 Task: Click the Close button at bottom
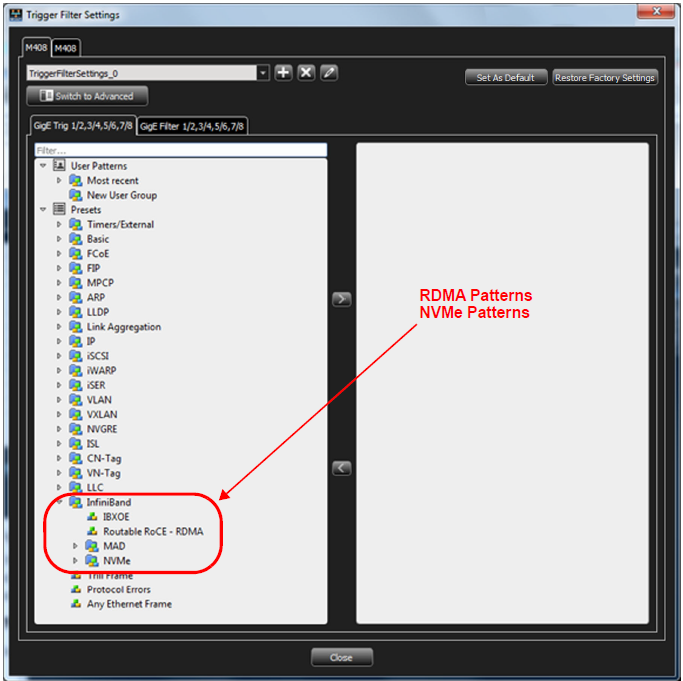coord(342,657)
